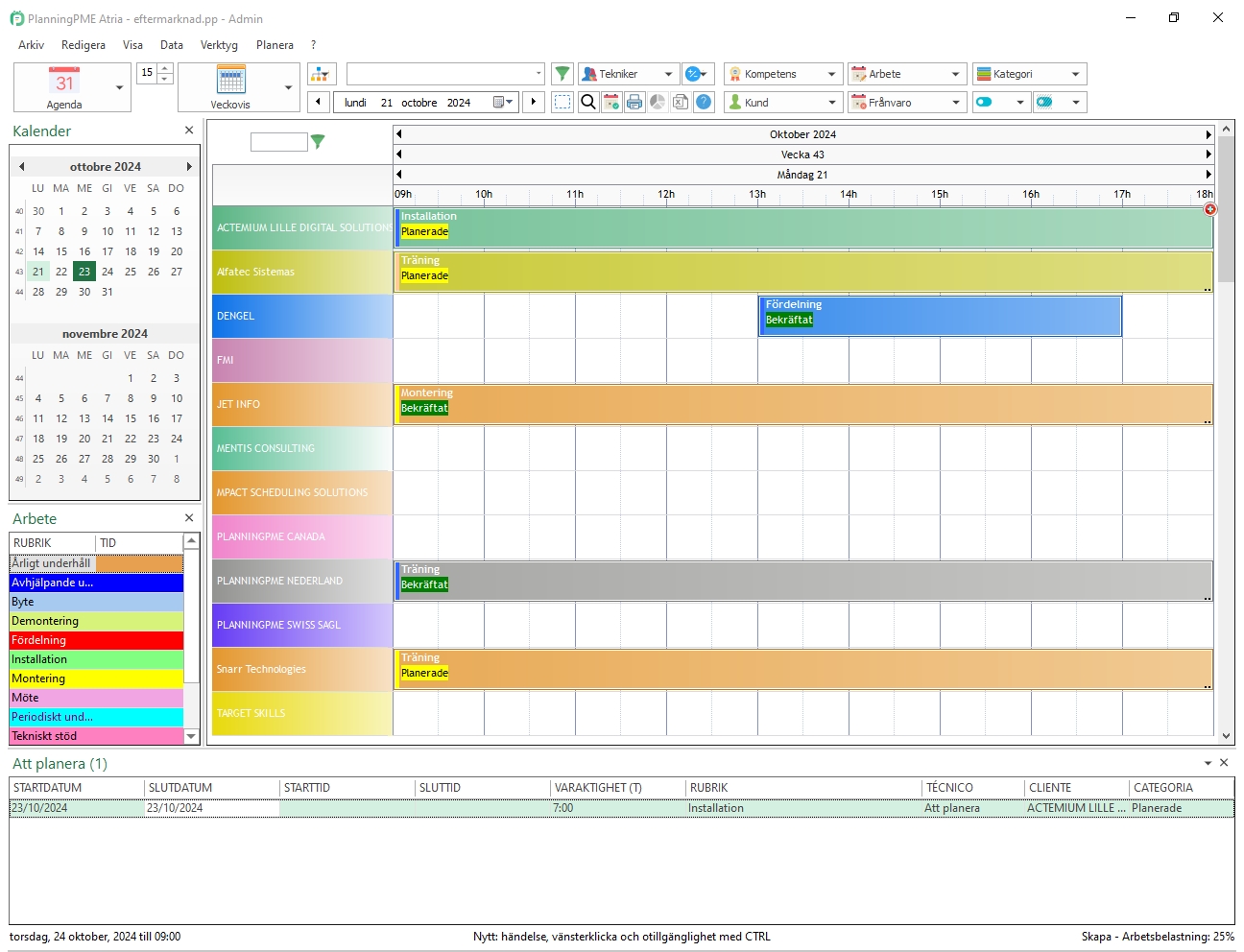
Task: Open the Kategori dropdown
Action: [x=1029, y=74]
